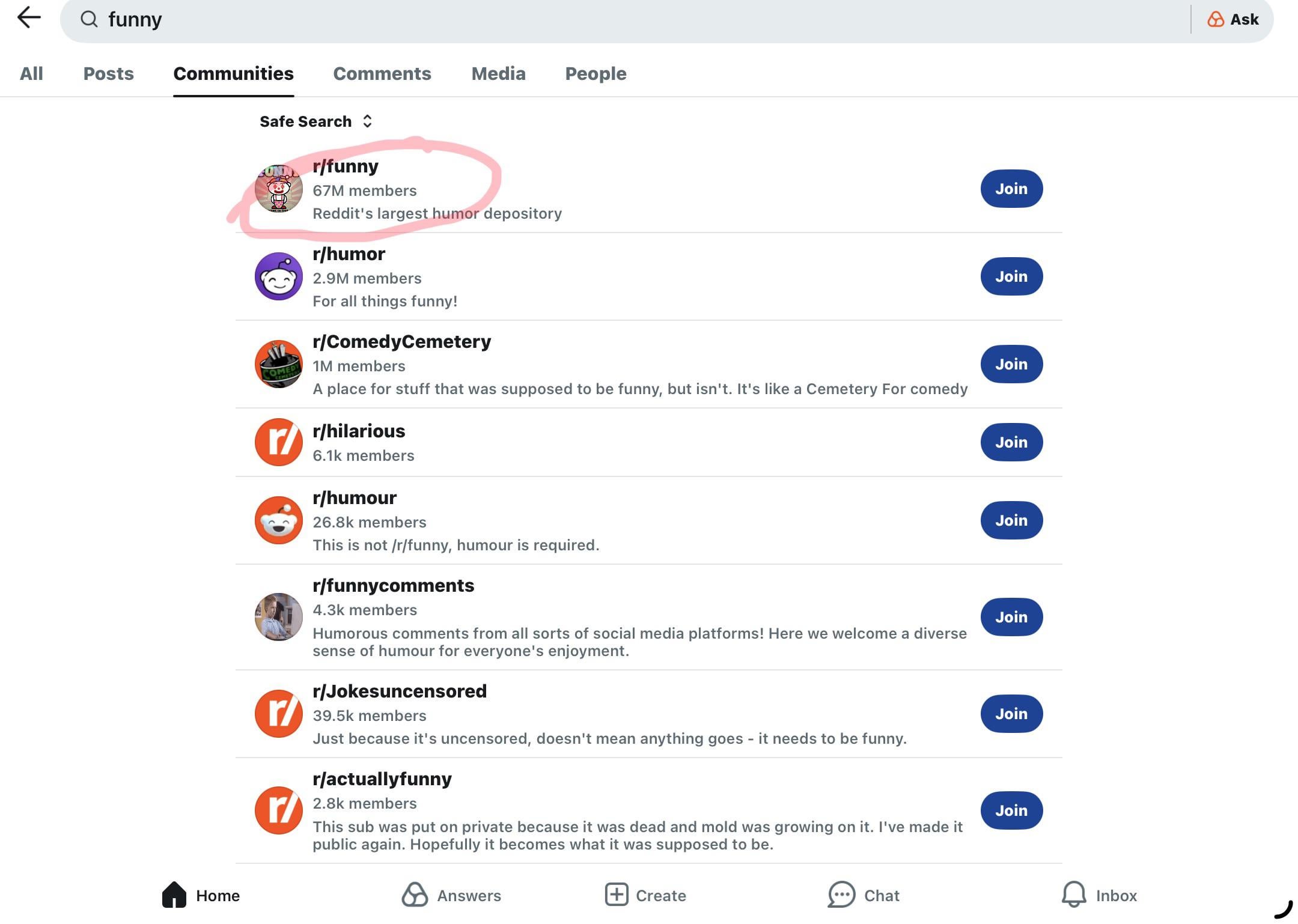This screenshot has width=1298, height=924.
Task: Open the Ask answers button
Action: [1233, 20]
